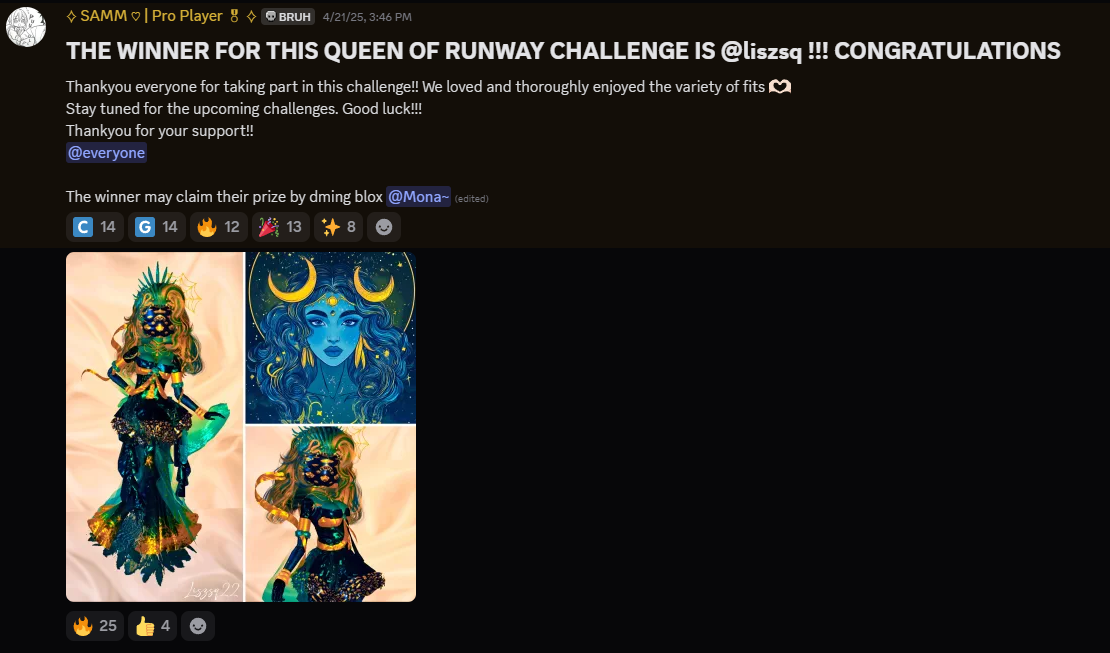Toggle the letter C emoji reaction
The height and width of the screenshot is (653, 1110).
95,227
